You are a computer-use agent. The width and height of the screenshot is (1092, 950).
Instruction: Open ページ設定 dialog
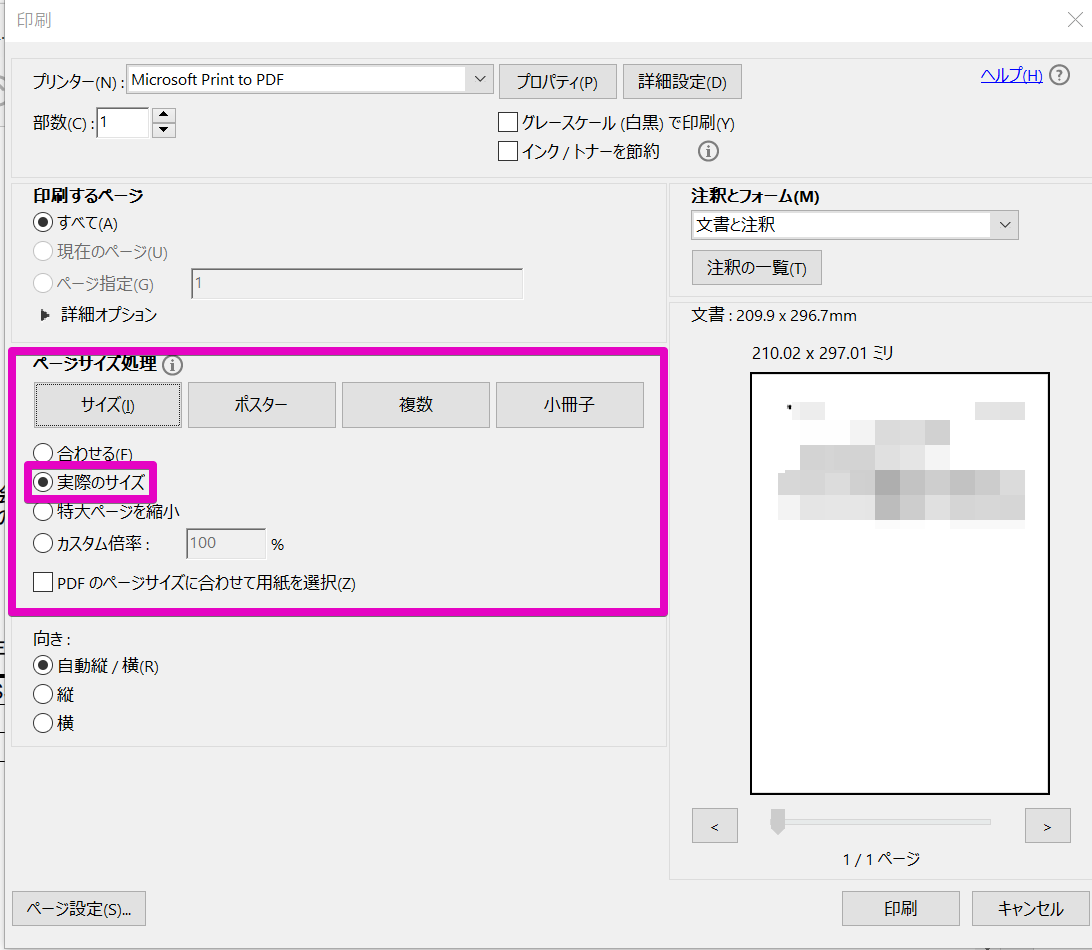coord(79,909)
